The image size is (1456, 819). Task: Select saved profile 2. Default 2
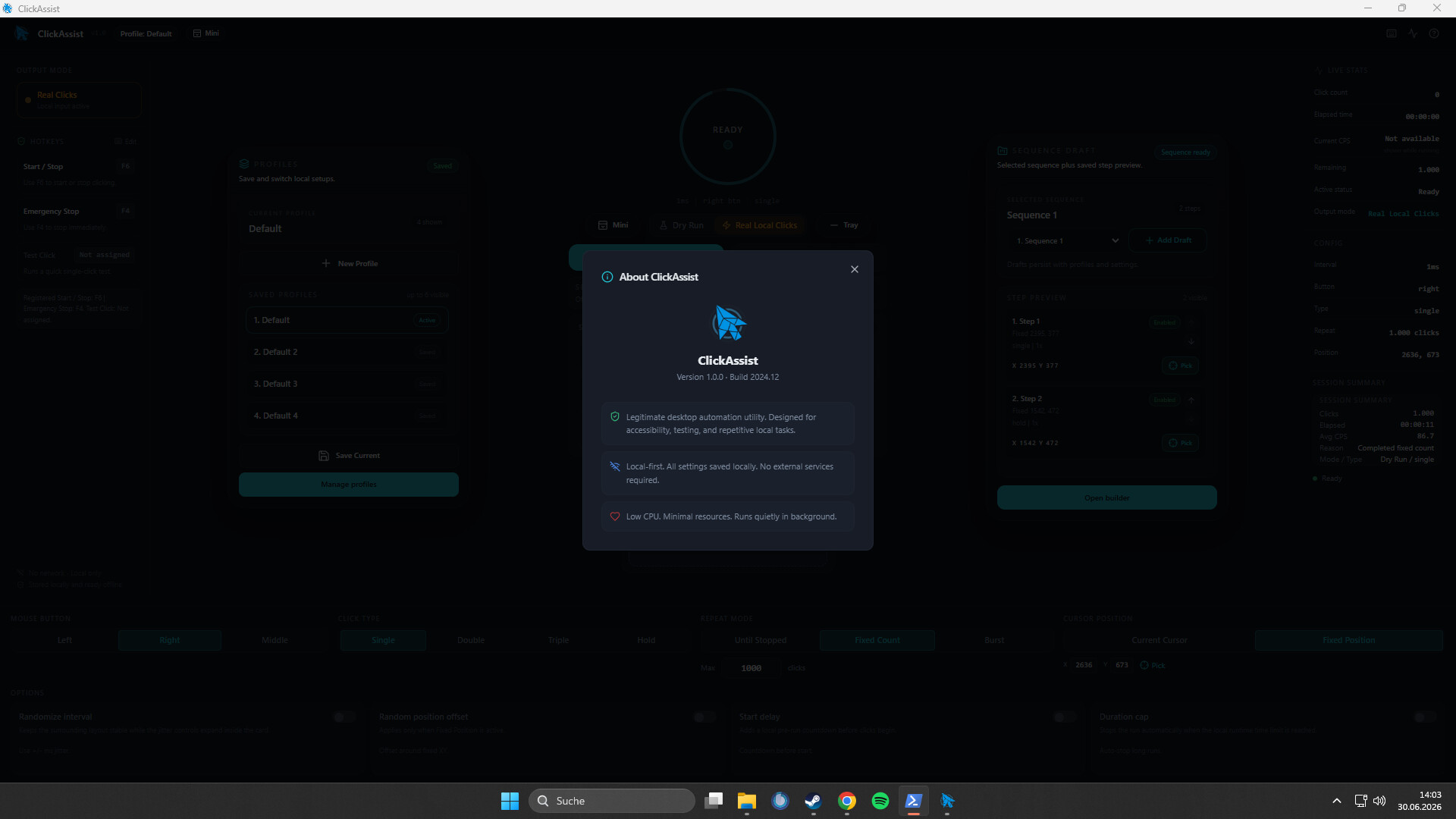point(347,352)
